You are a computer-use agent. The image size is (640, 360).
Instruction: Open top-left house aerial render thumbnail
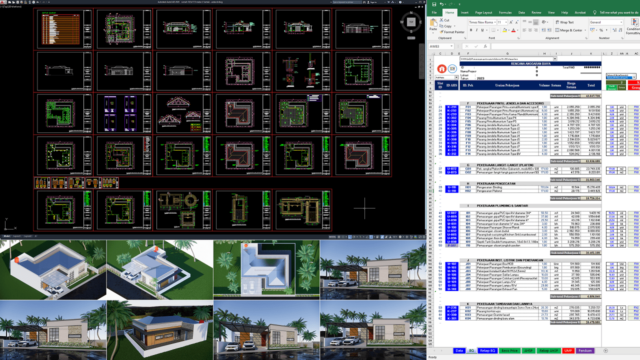53,269
